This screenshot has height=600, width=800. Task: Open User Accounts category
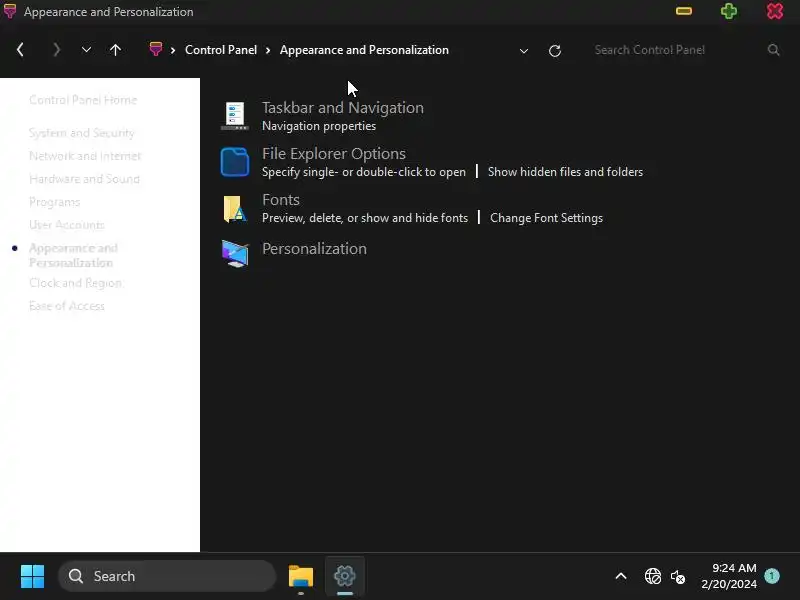pyautogui.click(x=67, y=225)
